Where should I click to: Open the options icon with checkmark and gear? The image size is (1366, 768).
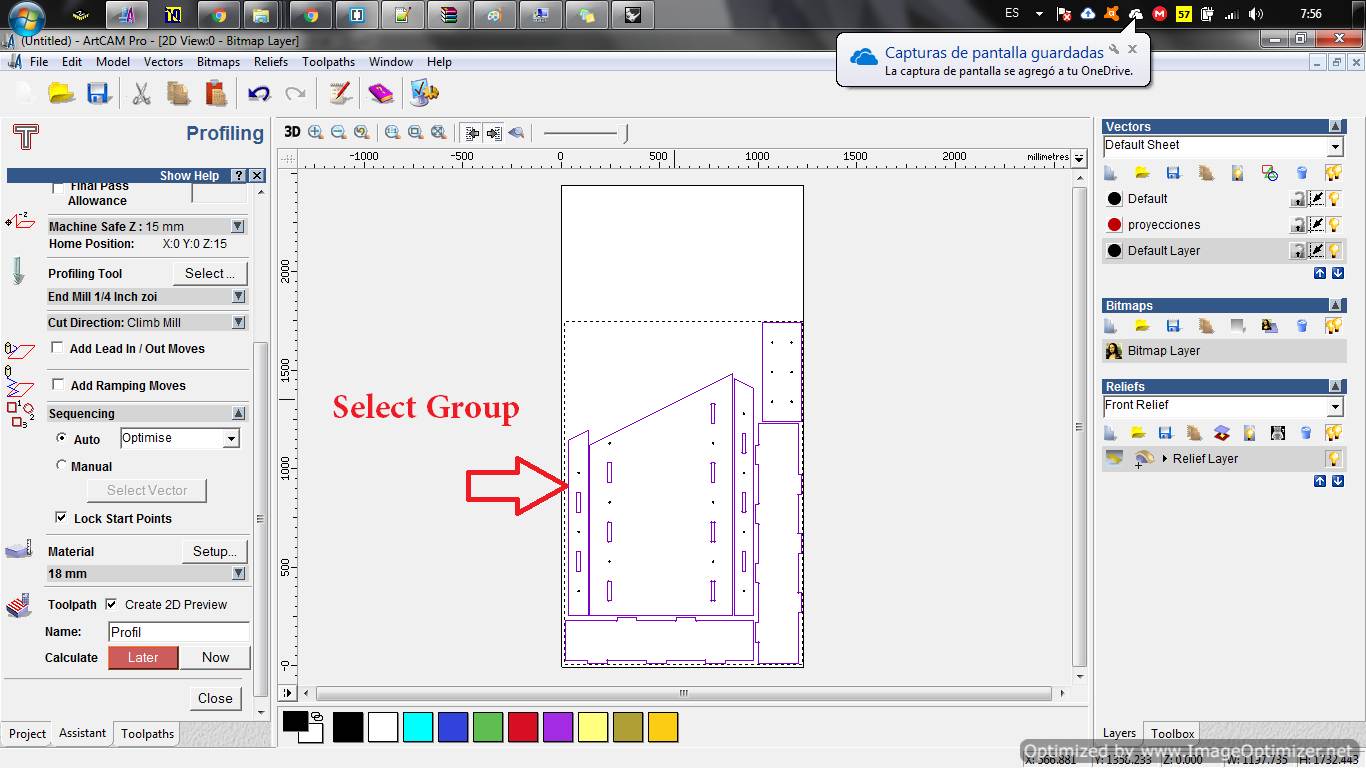[x=424, y=93]
